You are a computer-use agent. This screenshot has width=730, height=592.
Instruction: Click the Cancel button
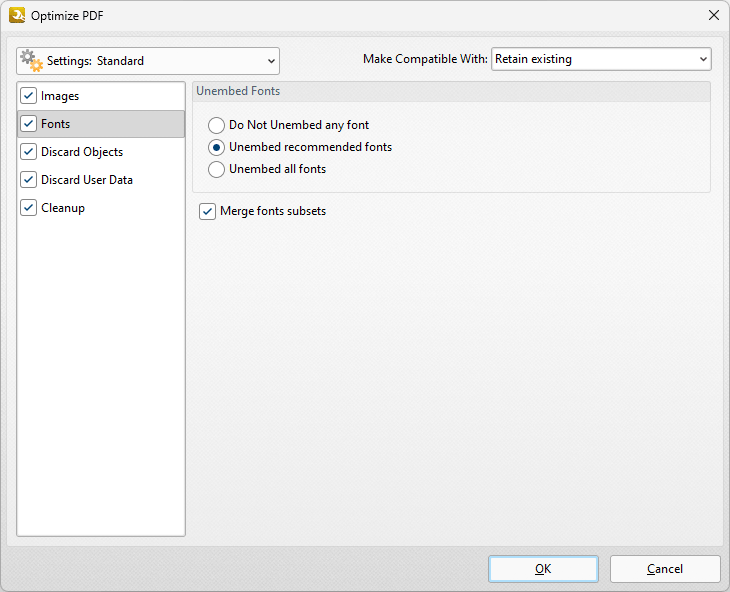[x=665, y=569]
